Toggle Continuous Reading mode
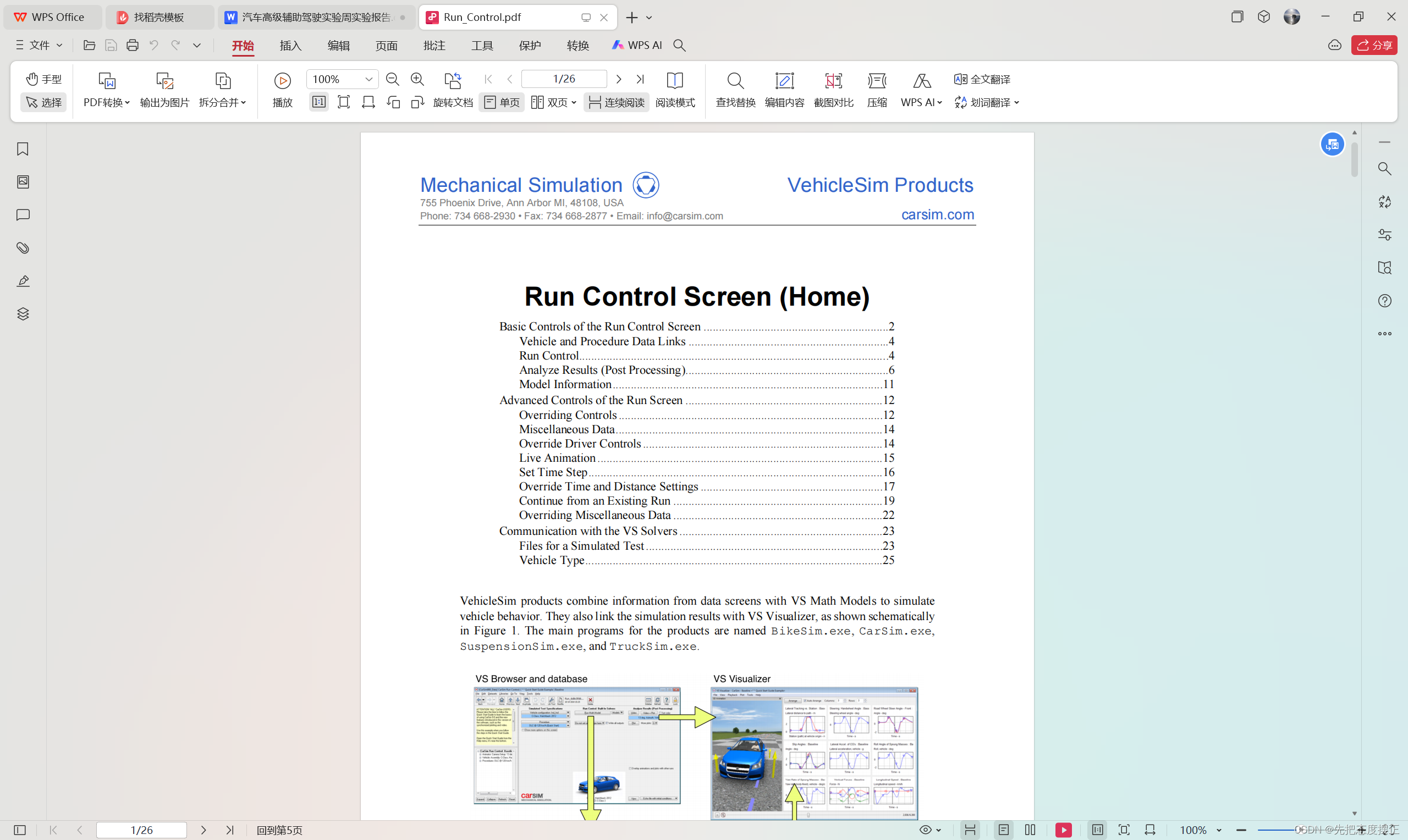 click(616, 102)
